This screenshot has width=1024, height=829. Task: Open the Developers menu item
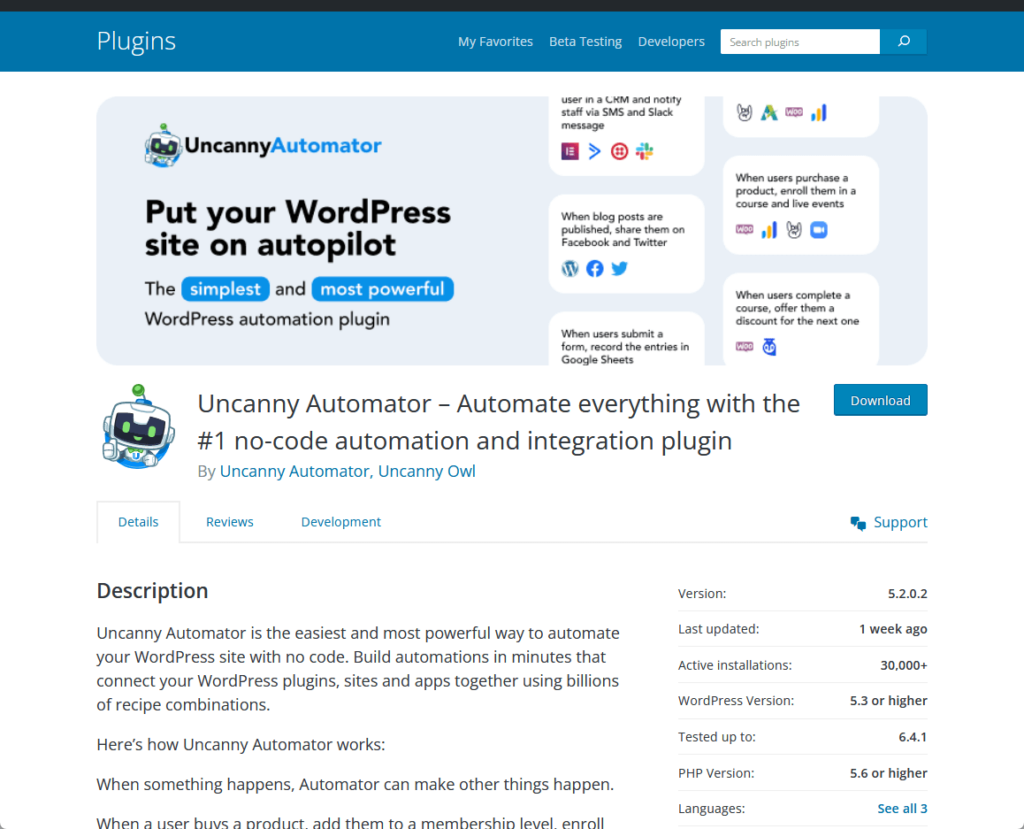tap(671, 42)
